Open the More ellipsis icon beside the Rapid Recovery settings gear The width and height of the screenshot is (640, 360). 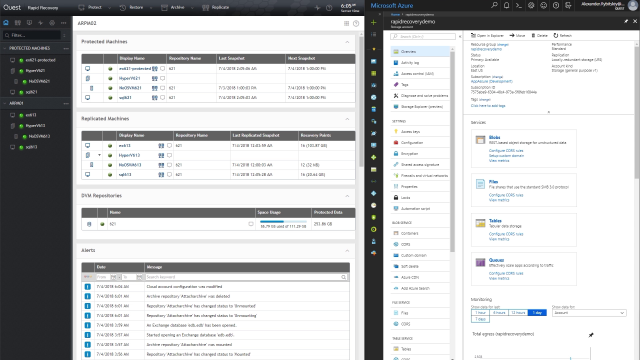tap(63, 23)
